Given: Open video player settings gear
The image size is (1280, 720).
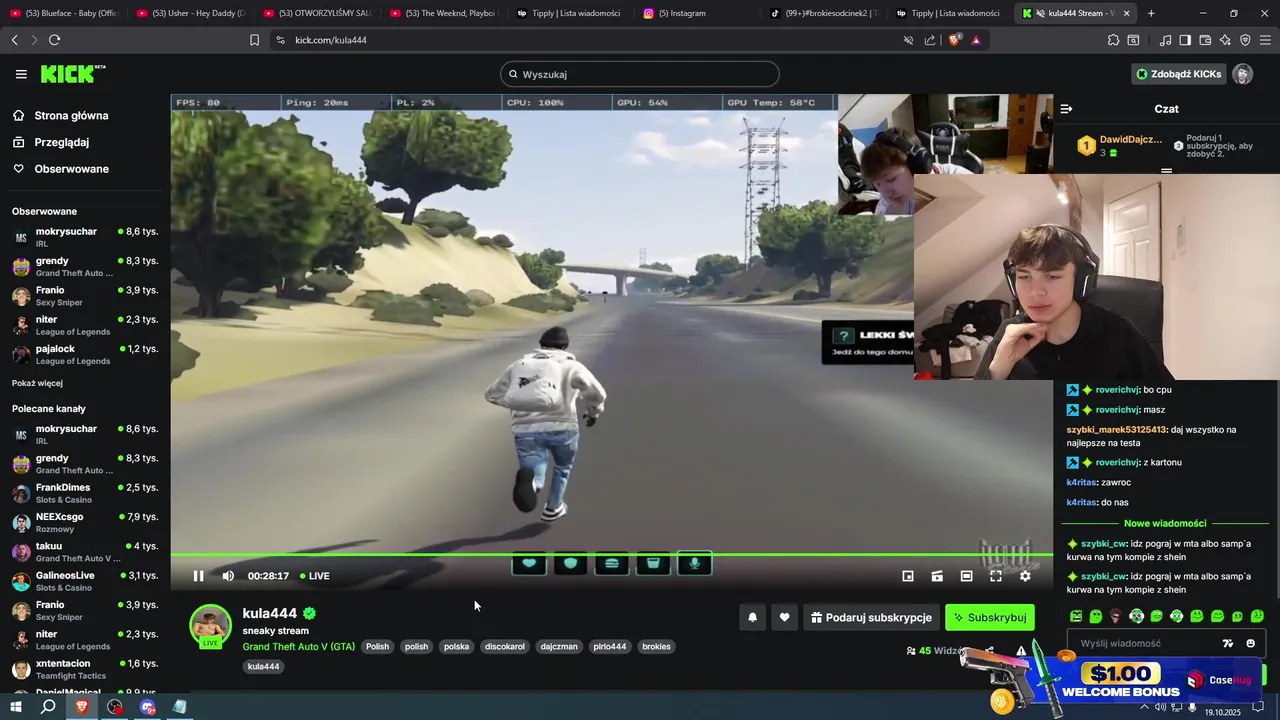Looking at the screenshot, I should click(1025, 576).
